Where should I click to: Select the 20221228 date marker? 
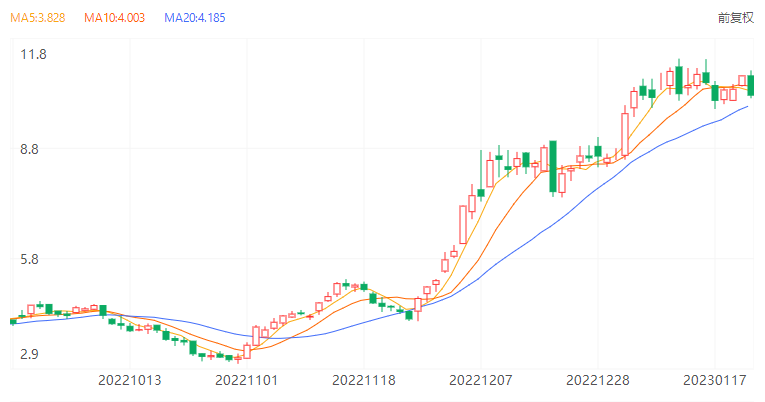pyautogui.click(x=597, y=380)
